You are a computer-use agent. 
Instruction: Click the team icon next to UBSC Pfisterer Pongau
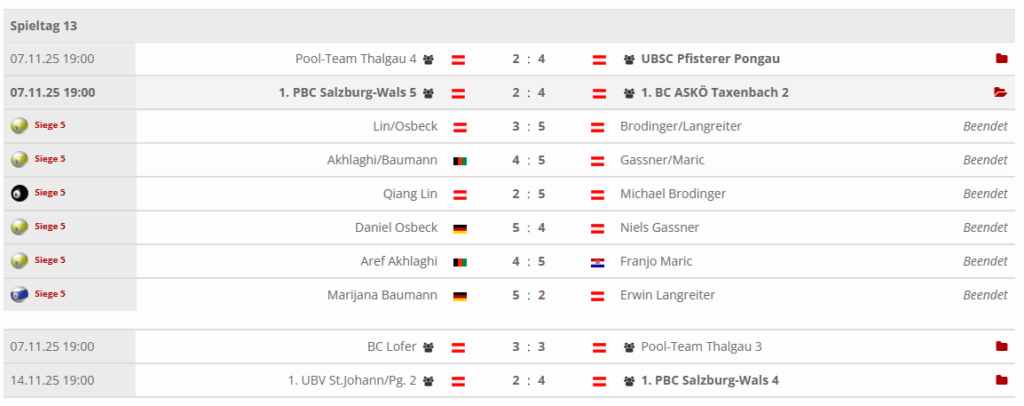point(629,59)
